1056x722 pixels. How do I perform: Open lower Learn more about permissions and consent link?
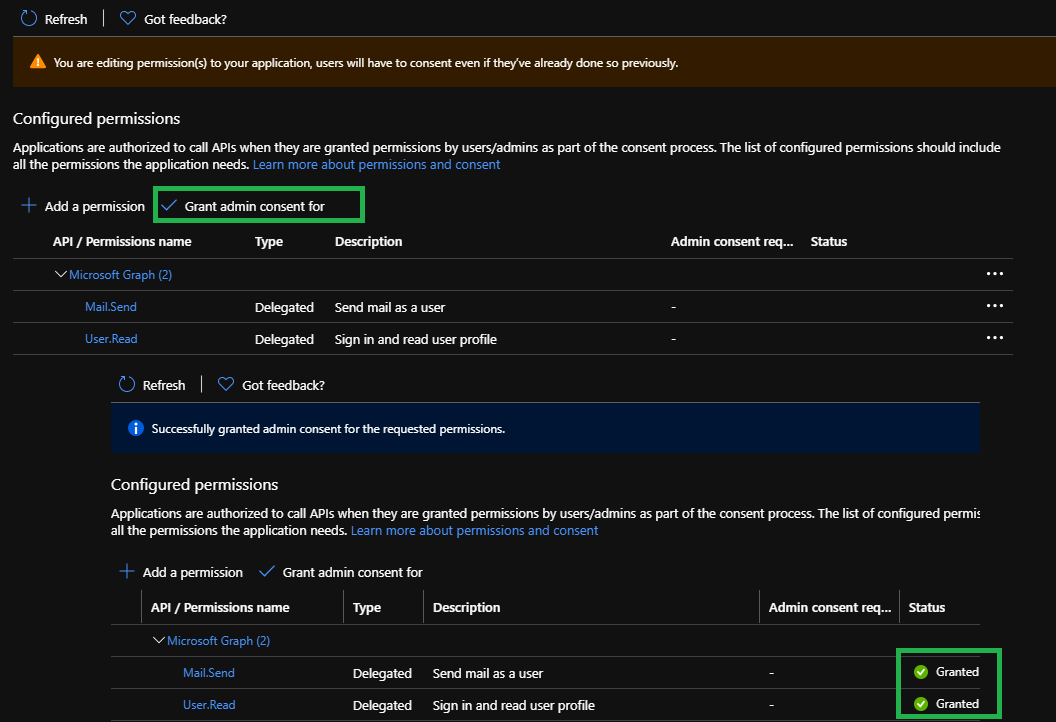click(x=474, y=530)
